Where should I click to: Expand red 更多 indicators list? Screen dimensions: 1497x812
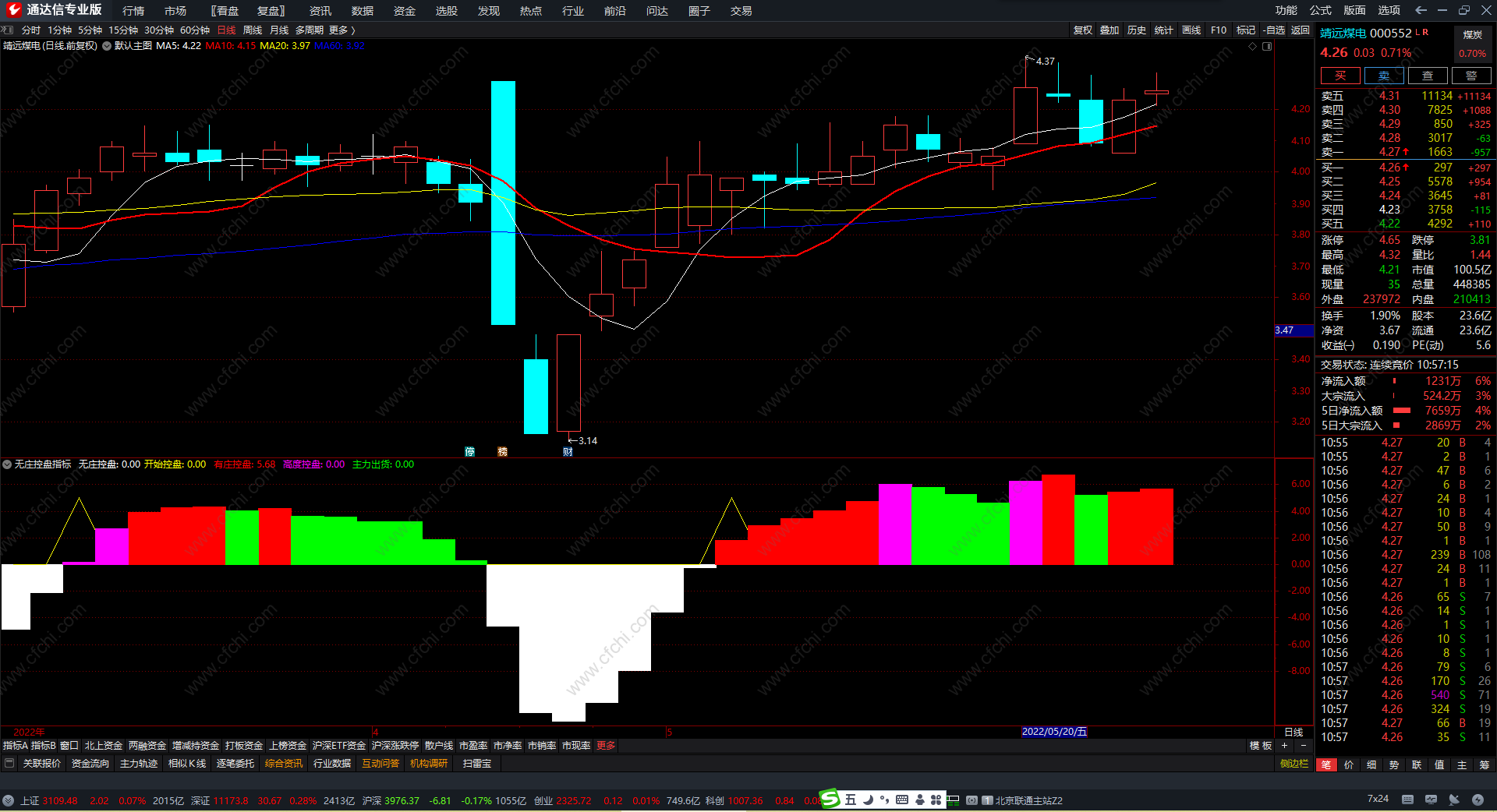tap(606, 746)
